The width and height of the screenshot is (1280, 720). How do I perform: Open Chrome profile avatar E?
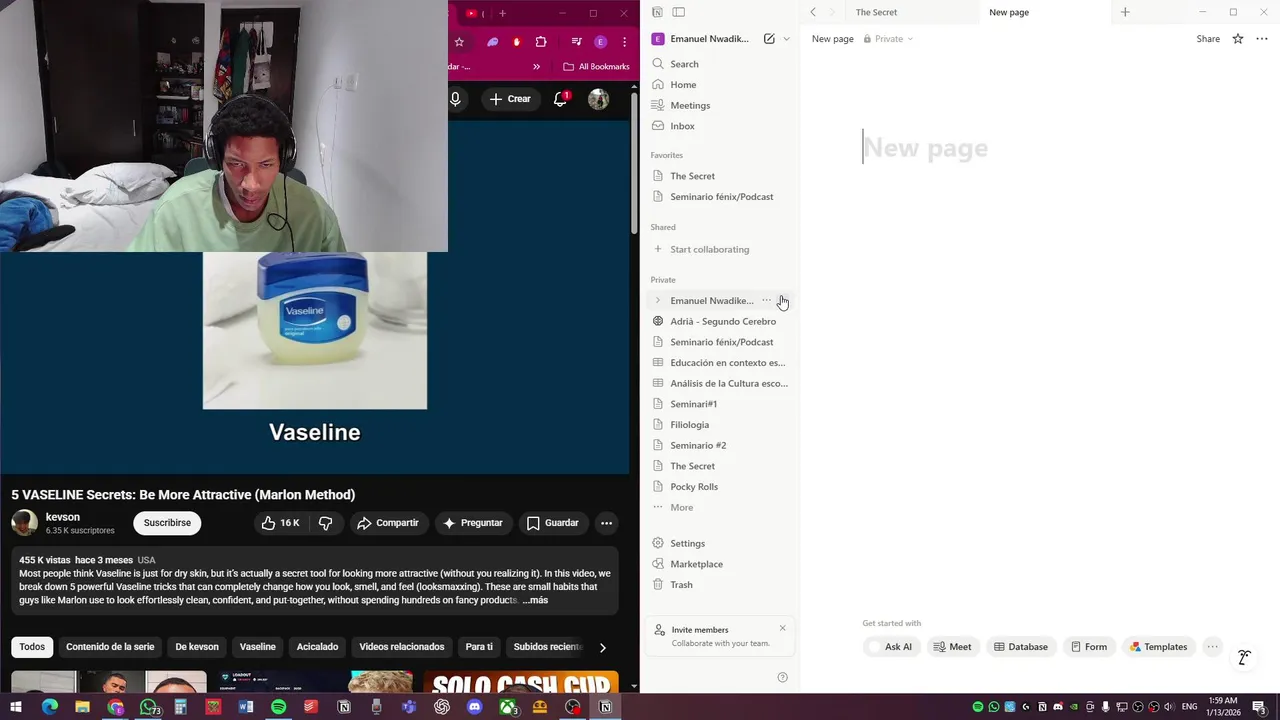point(600,42)
